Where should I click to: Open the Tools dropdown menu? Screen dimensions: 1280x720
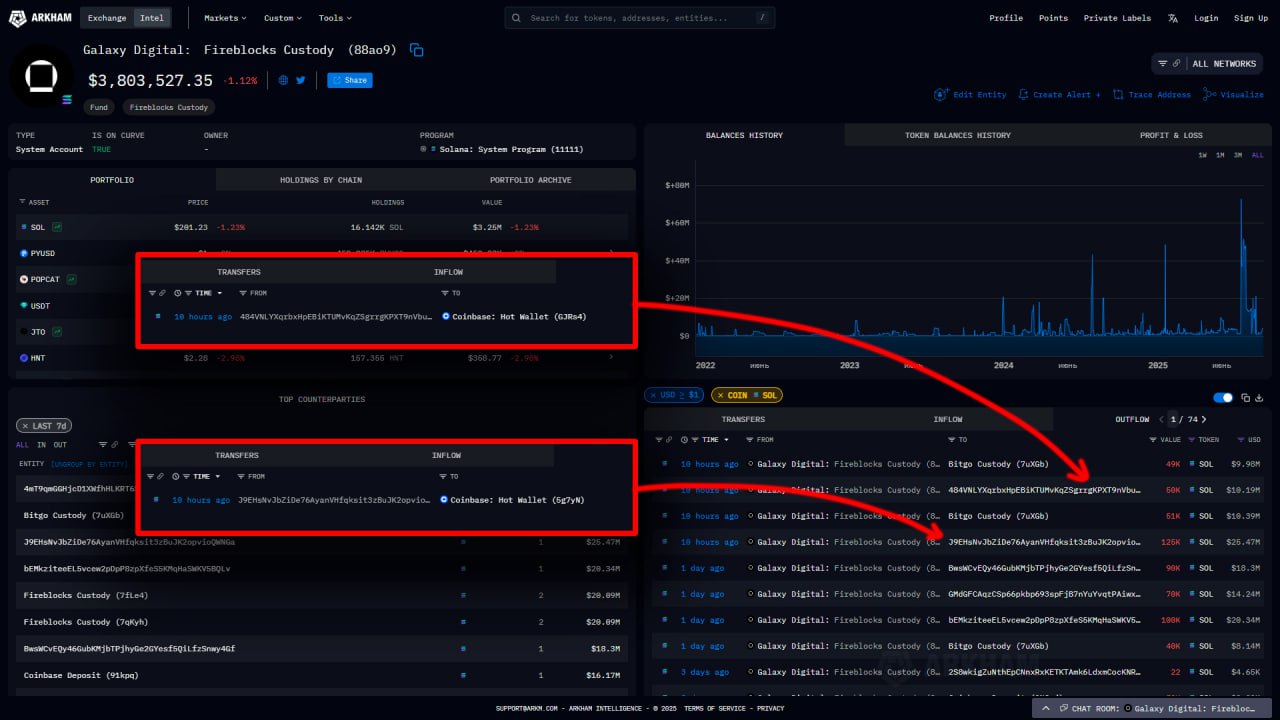335,18
